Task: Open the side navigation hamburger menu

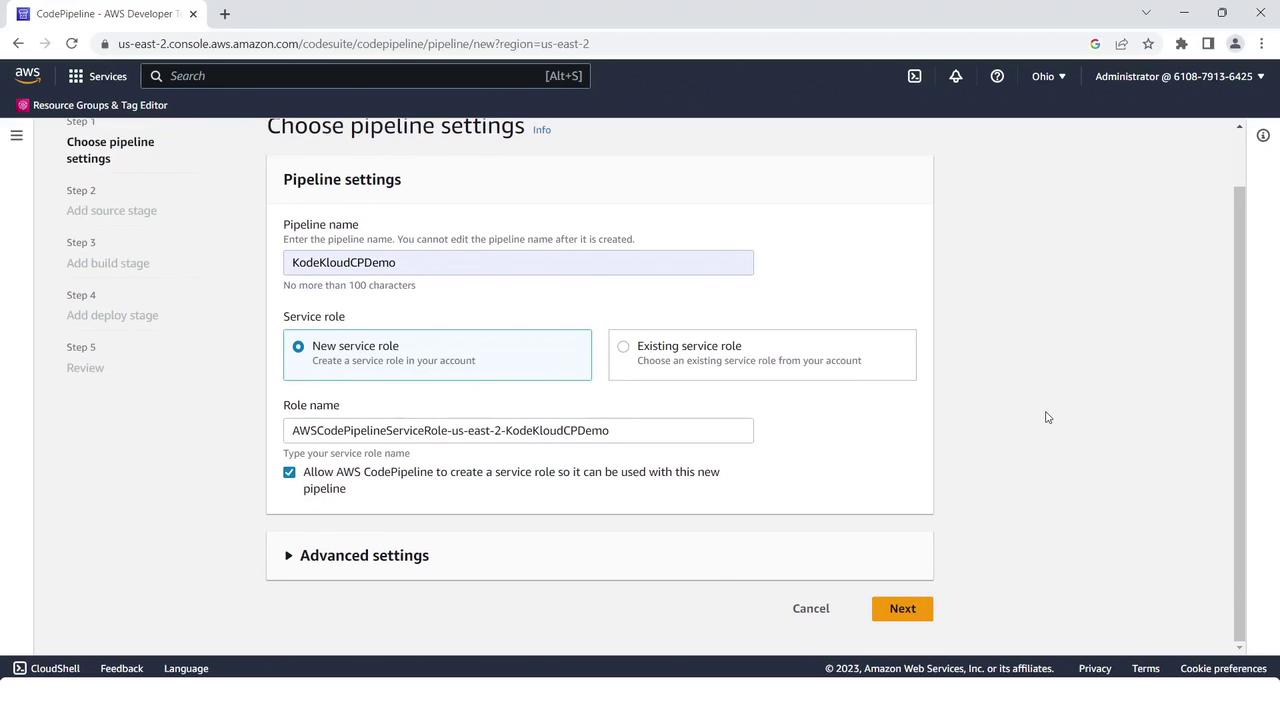Action: click(x=16, y=135)
